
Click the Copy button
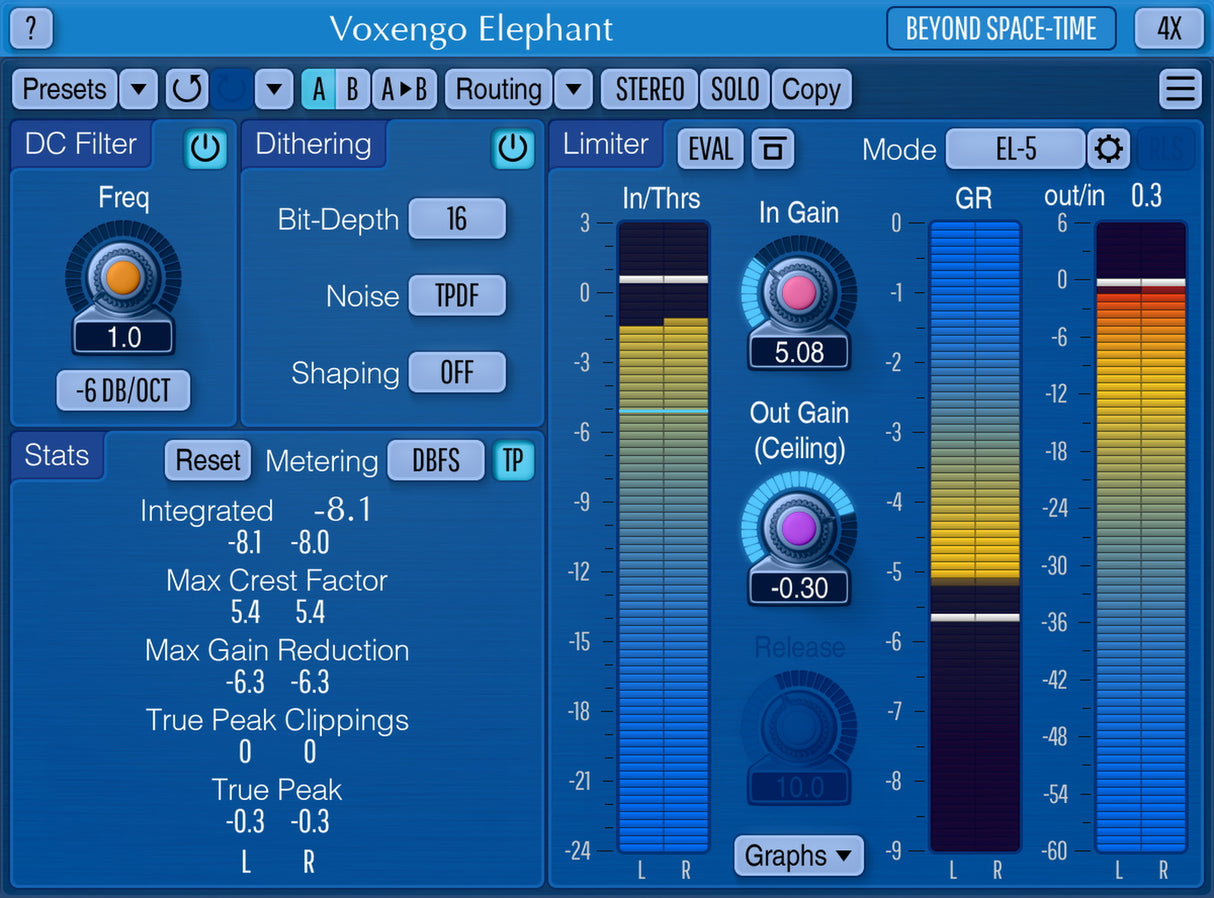point(811,90)
